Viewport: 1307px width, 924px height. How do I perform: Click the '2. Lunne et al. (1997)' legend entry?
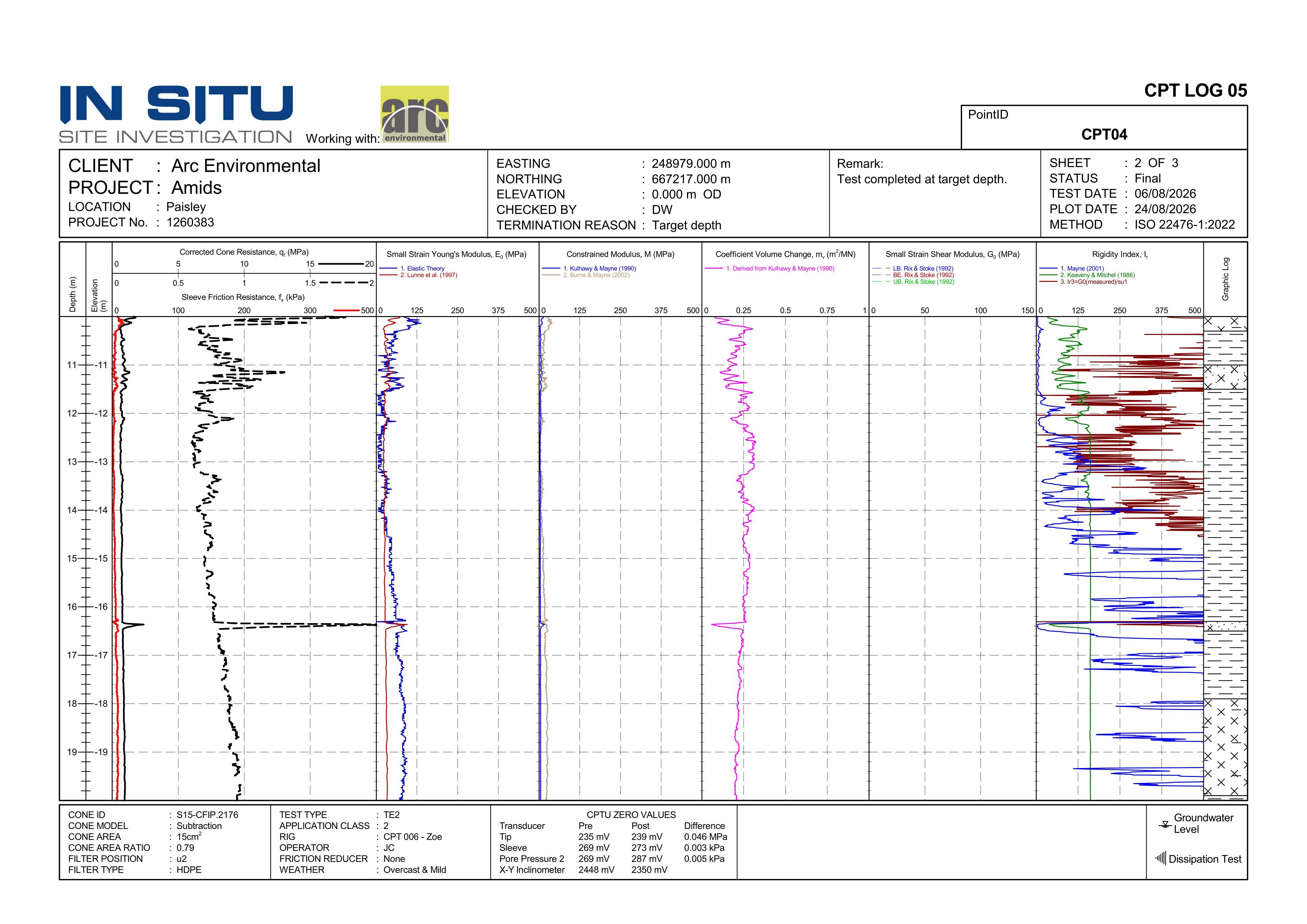[x=428, y=275]
